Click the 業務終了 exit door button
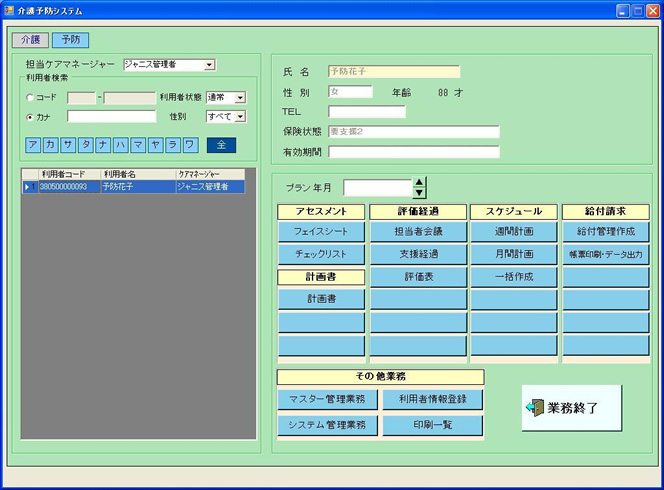664x490 pixels. click(x=571, y=408)
